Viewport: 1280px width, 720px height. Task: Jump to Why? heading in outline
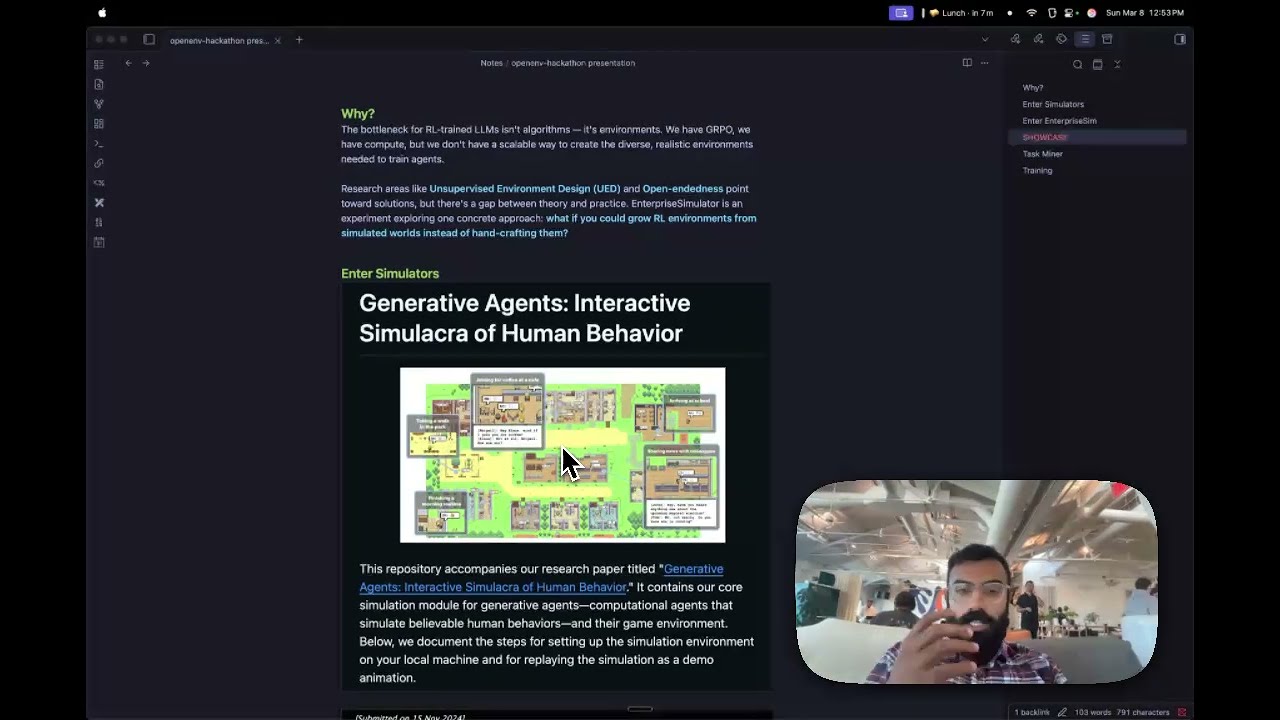(x=1033, y=88)
